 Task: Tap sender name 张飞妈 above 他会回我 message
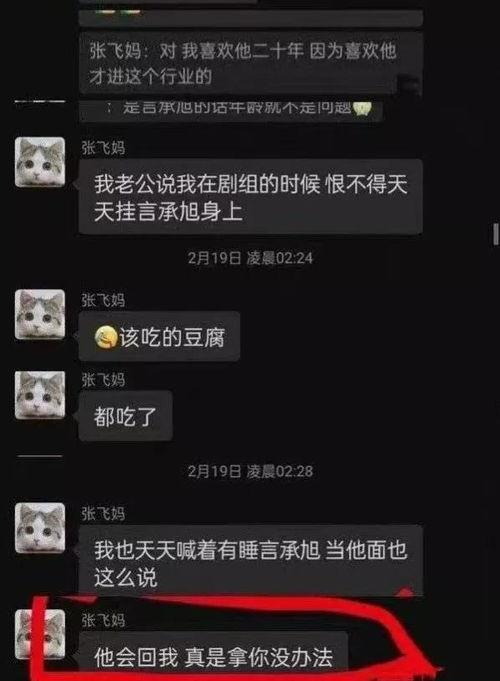pyautogui.click(x=103, y=620)
